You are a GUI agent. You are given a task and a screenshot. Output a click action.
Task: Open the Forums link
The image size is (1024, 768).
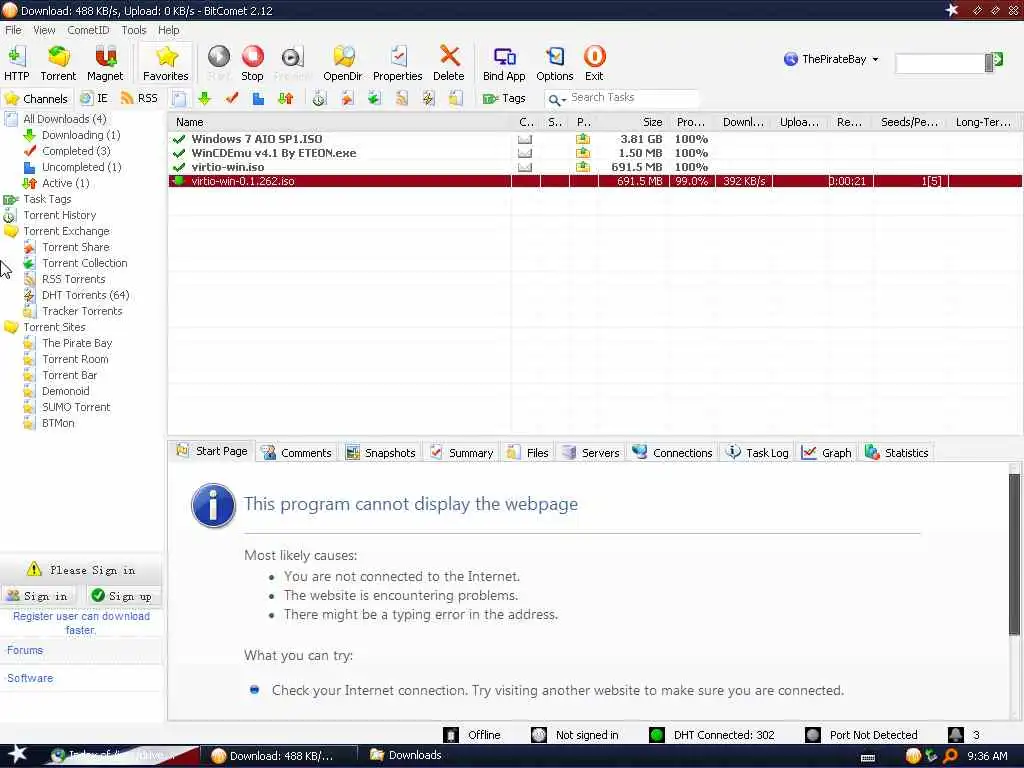pos(25,650)
